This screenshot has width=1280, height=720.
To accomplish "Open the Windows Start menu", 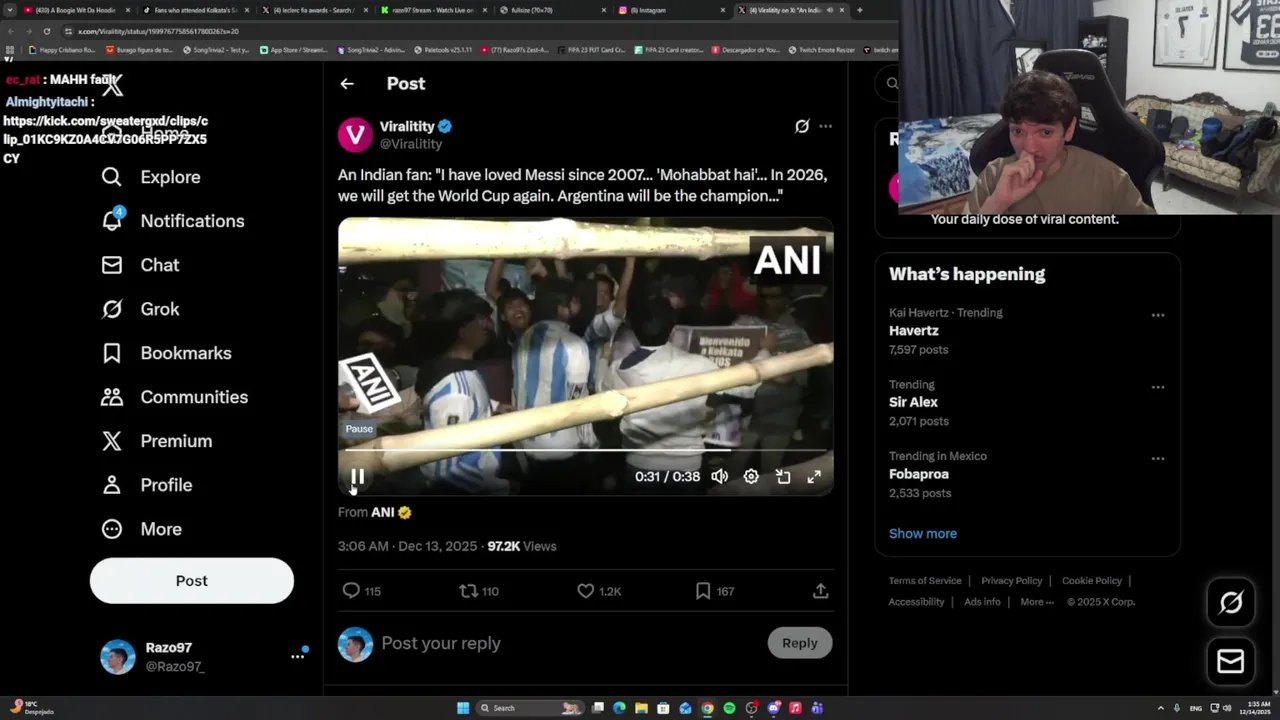I will (463, 708).
